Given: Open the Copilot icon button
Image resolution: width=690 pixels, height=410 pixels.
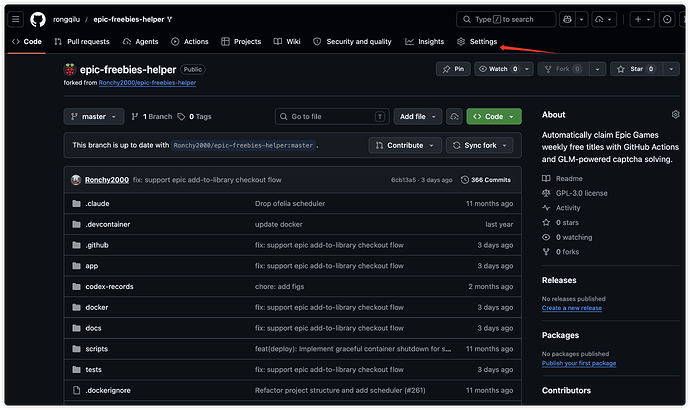Looking at the screenshot, I should [567, 19].
